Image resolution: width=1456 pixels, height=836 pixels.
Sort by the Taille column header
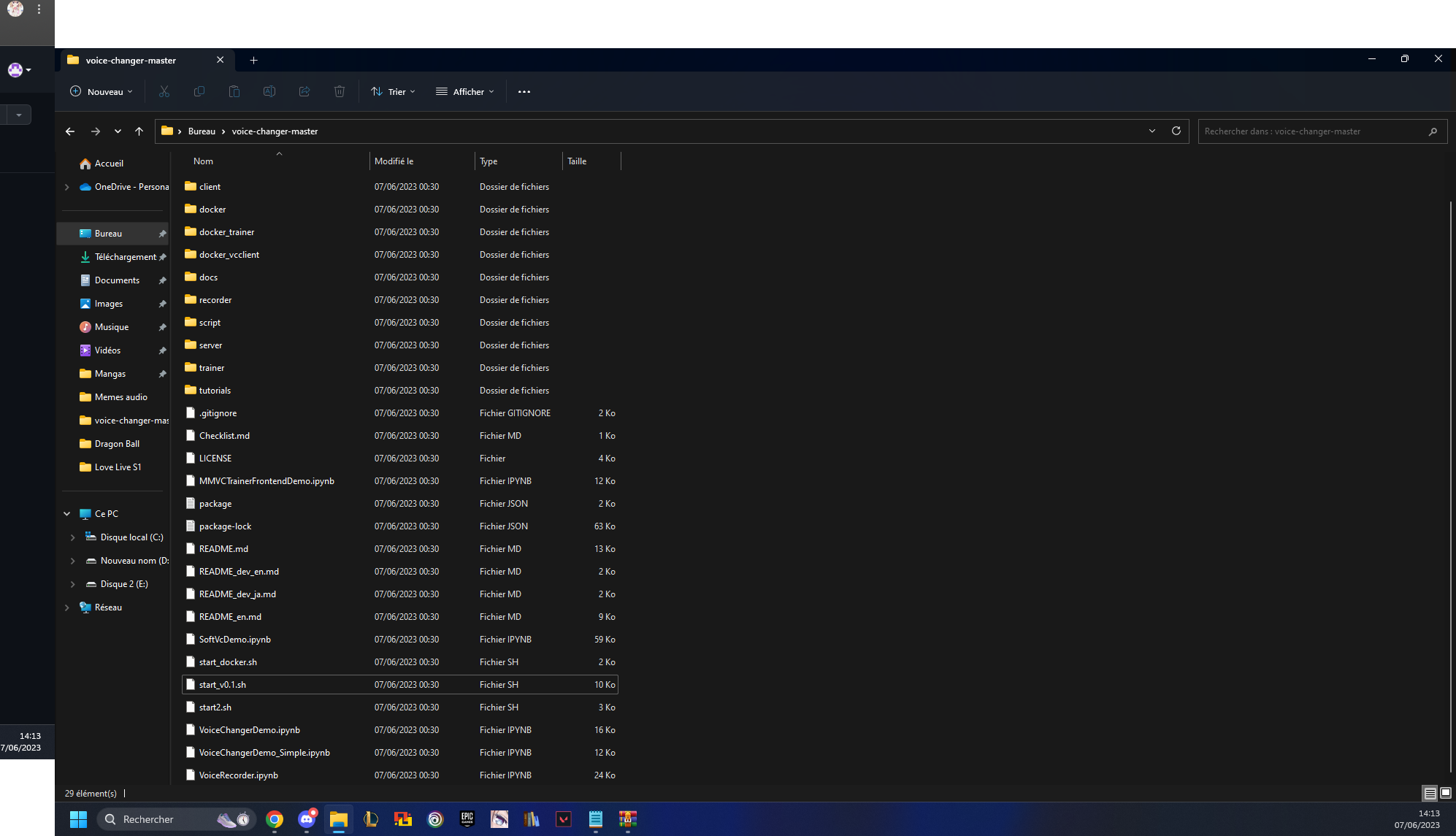(x=577, y=161)
